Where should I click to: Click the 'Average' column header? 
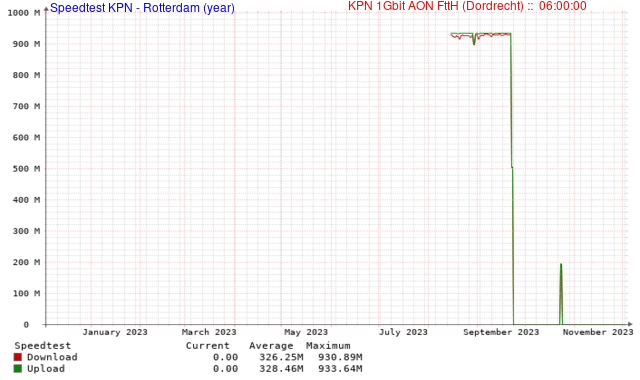[271, 346]
